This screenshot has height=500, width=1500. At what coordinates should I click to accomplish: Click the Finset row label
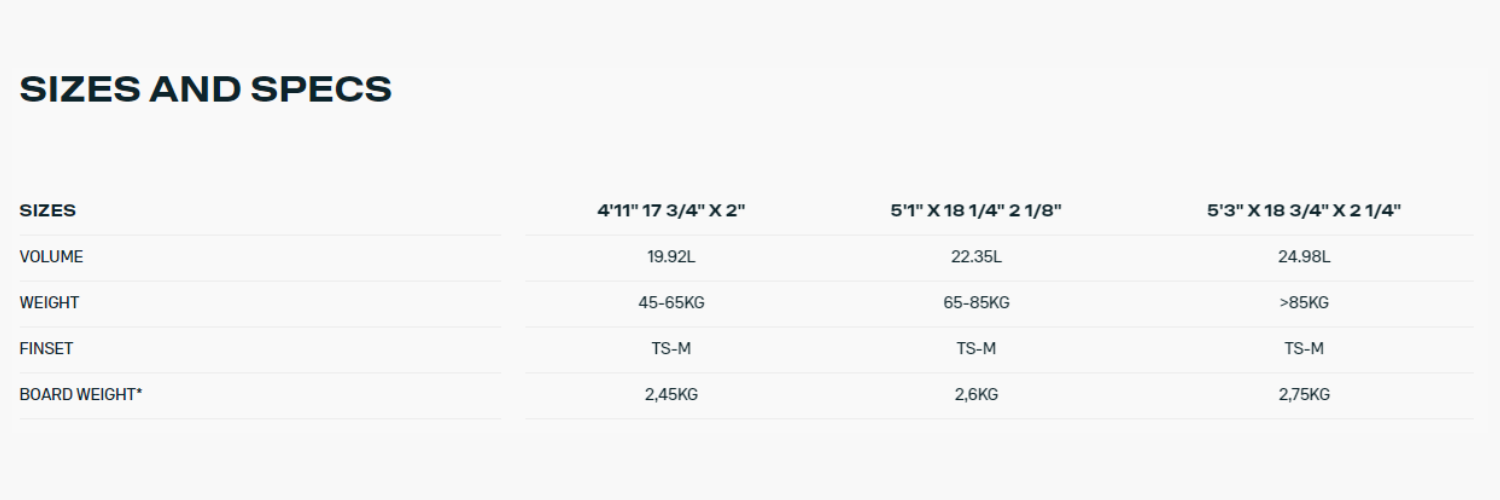[46, 349]
